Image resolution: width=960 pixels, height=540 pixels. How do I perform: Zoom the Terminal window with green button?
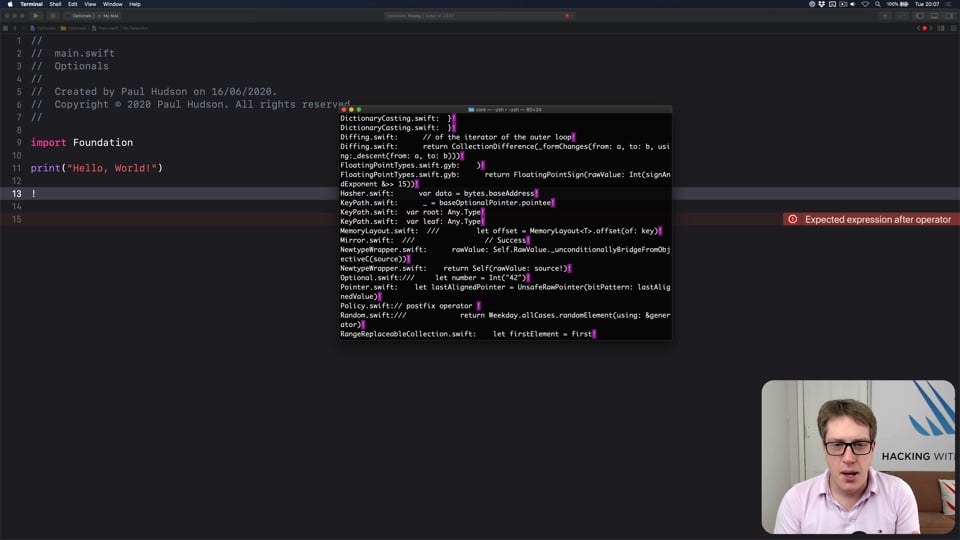pos(359,110)
